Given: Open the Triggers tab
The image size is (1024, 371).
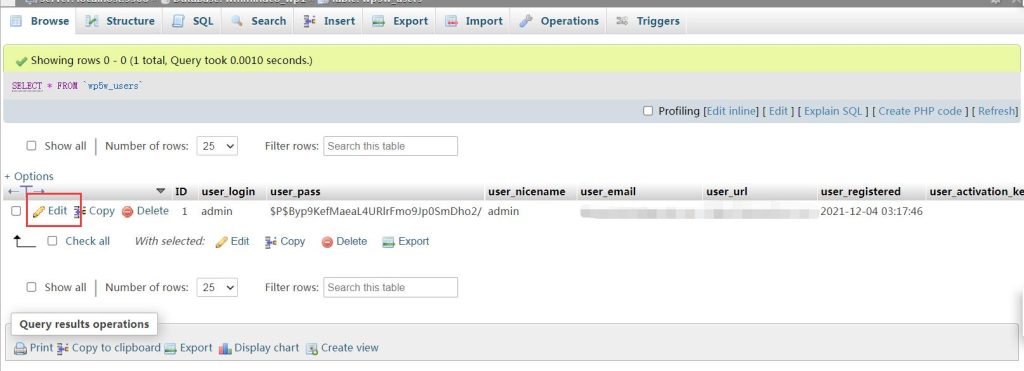Looking at the screenshot, I should 648,21.
